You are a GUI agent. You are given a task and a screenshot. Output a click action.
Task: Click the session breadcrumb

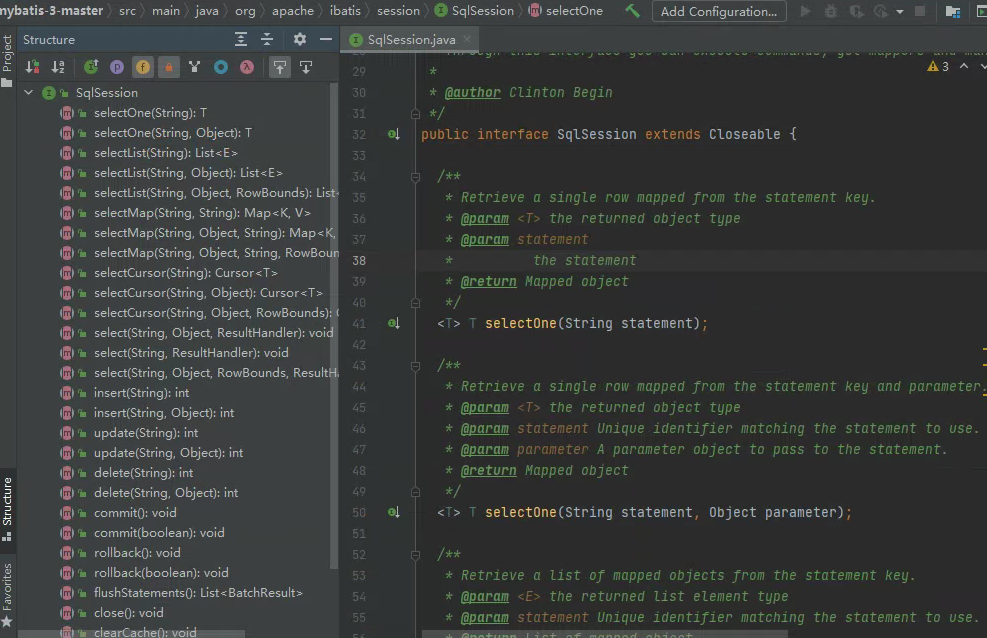point(398,11)
